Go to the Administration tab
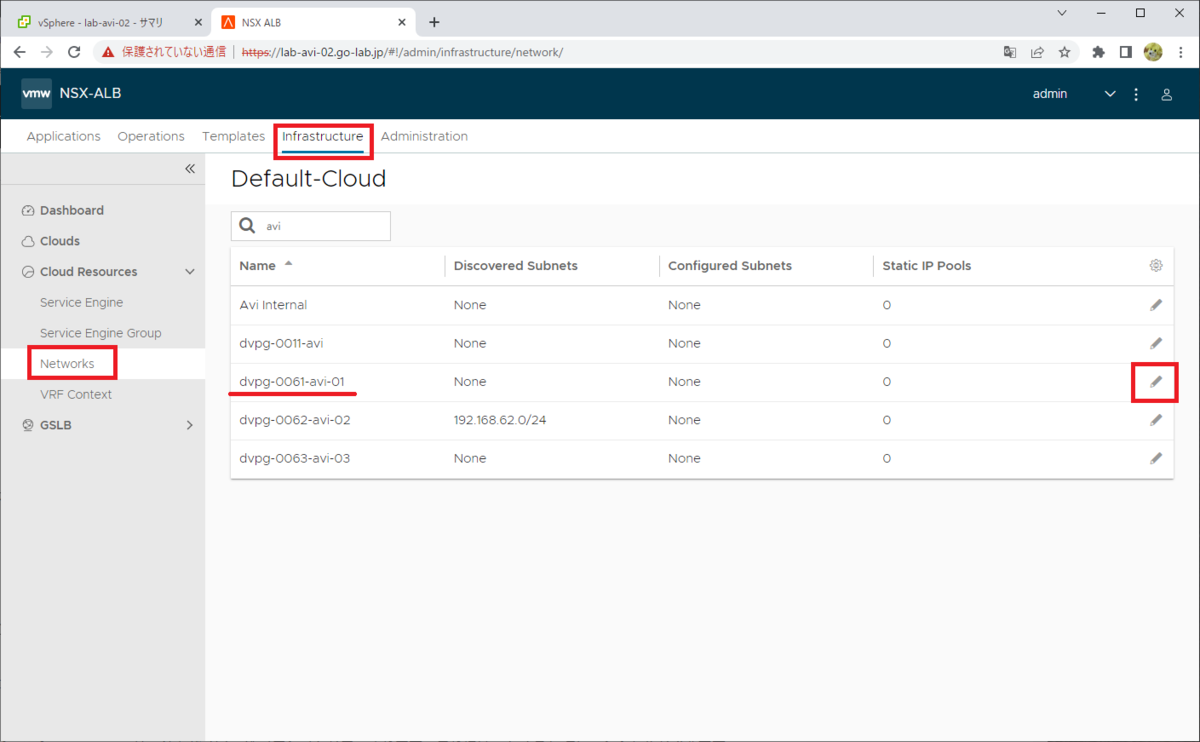Image resolution: width=1200 pixels, height=742 pixels. click(424, 136)
